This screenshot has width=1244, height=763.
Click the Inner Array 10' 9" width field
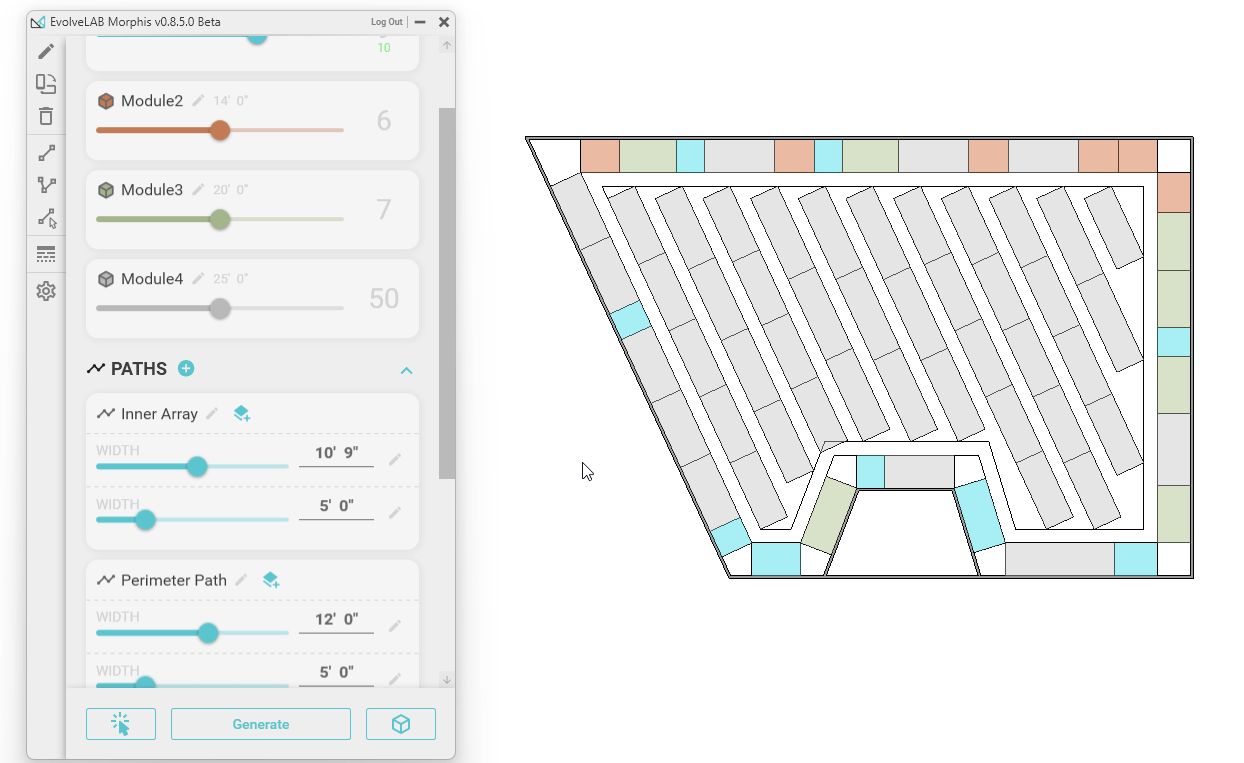click(336, 453)
